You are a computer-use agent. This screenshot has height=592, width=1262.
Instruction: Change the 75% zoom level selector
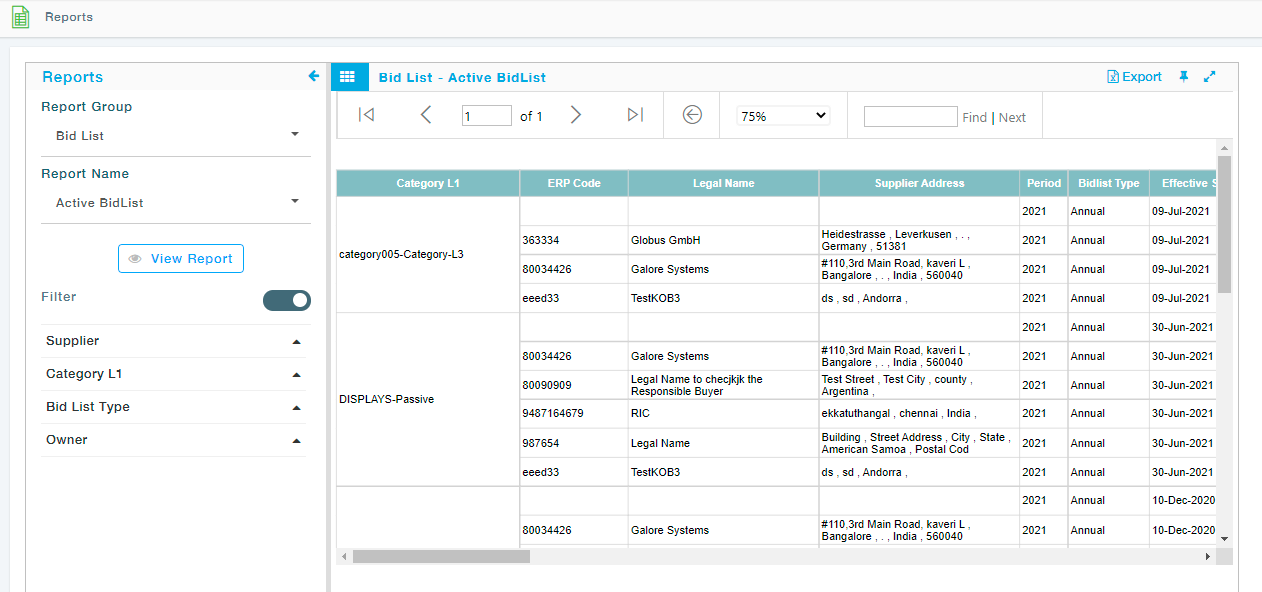pyautogui.click(x=782, y=115)
